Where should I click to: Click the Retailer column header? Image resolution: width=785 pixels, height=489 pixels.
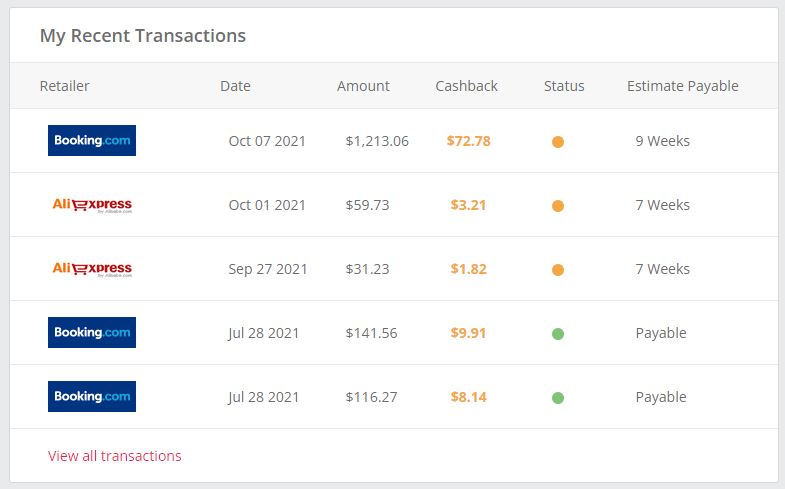[65, 86]
